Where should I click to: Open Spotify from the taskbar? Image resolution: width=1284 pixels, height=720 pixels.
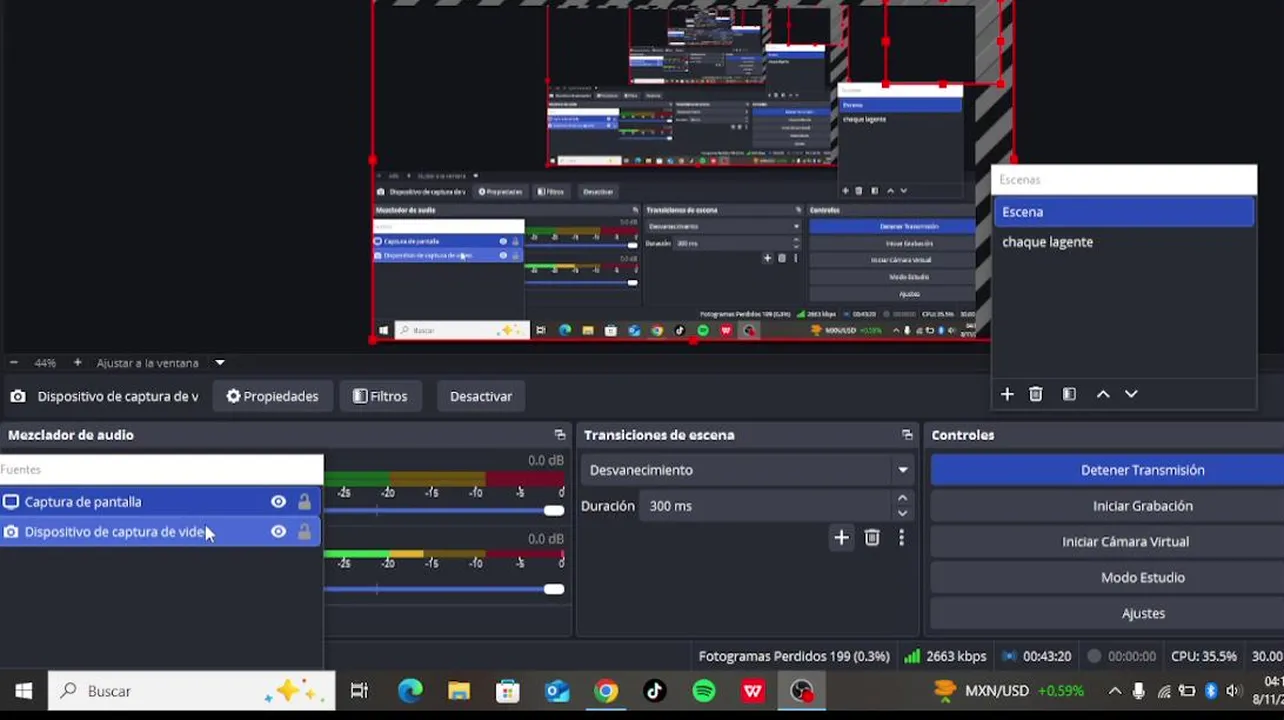(704, 691)
